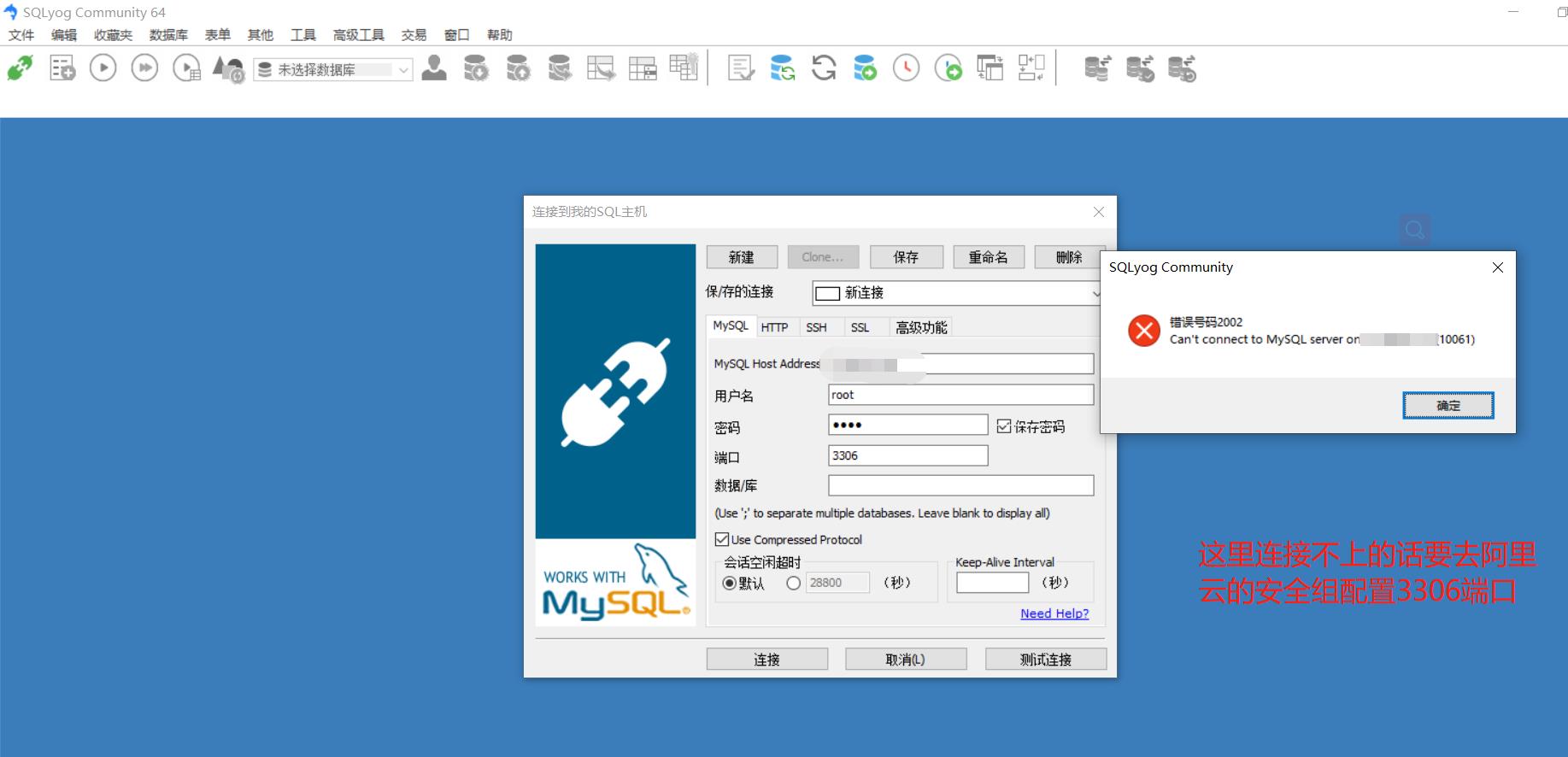Click the 取消(L) button
Screen dimensions: 1568x757
[x=906, y=659]
